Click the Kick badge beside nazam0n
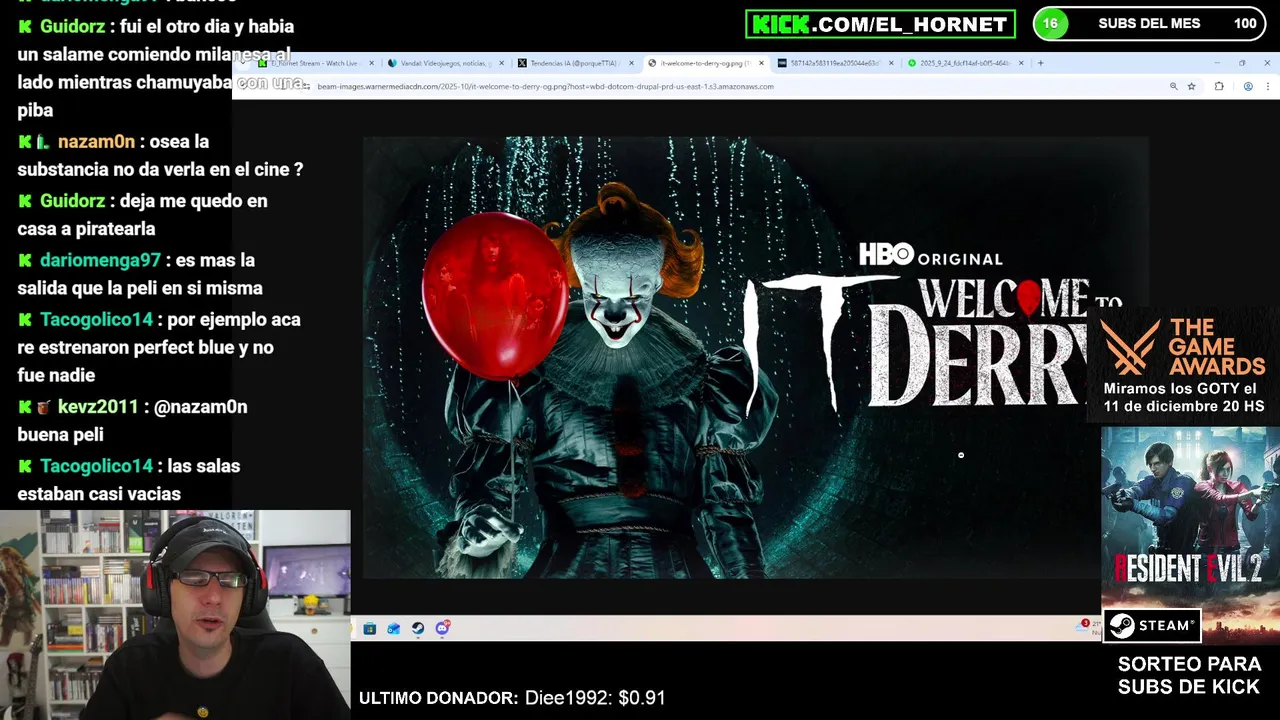1280x720 pixels. pyautogui.click(x=25, y=142)
